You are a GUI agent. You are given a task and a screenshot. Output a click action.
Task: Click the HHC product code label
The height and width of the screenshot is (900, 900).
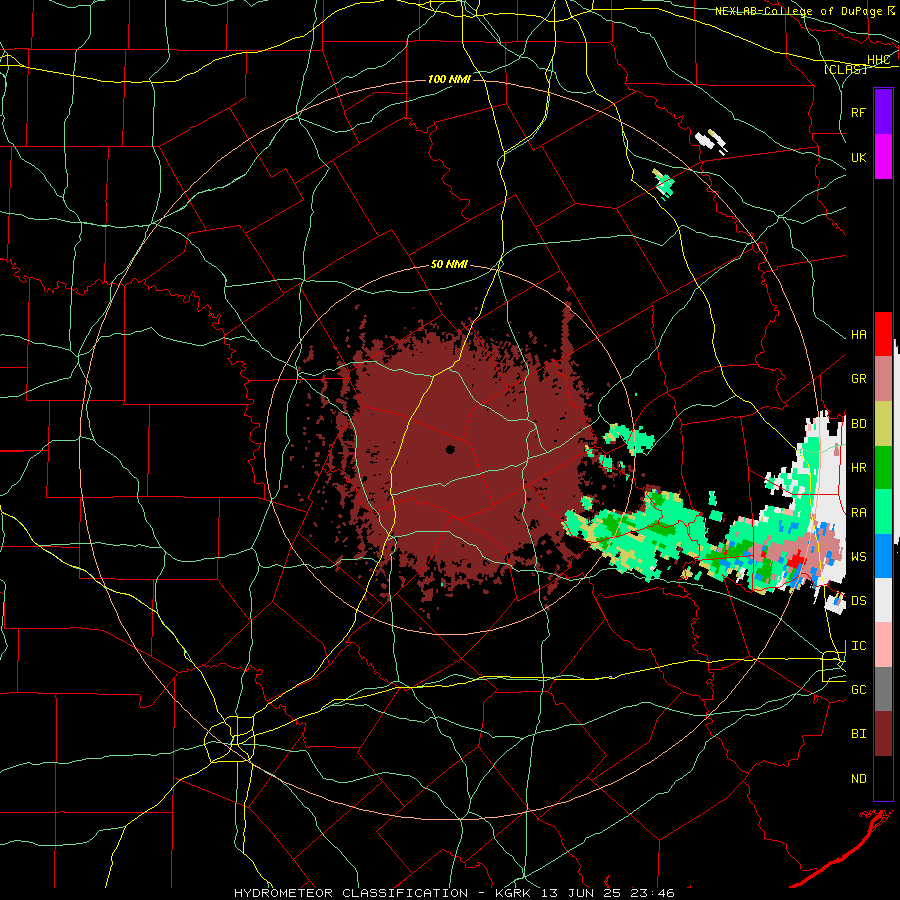tap(878, 60)
